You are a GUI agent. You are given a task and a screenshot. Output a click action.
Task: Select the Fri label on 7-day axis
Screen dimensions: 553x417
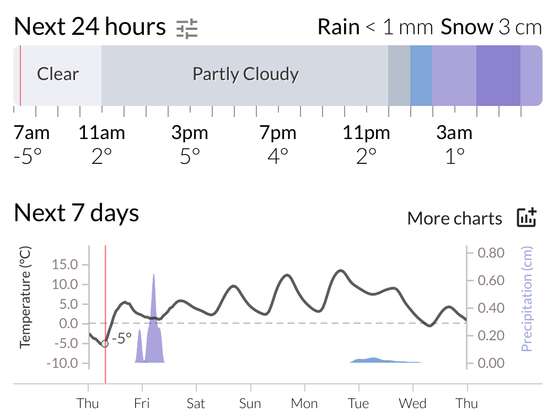(142, 404)
